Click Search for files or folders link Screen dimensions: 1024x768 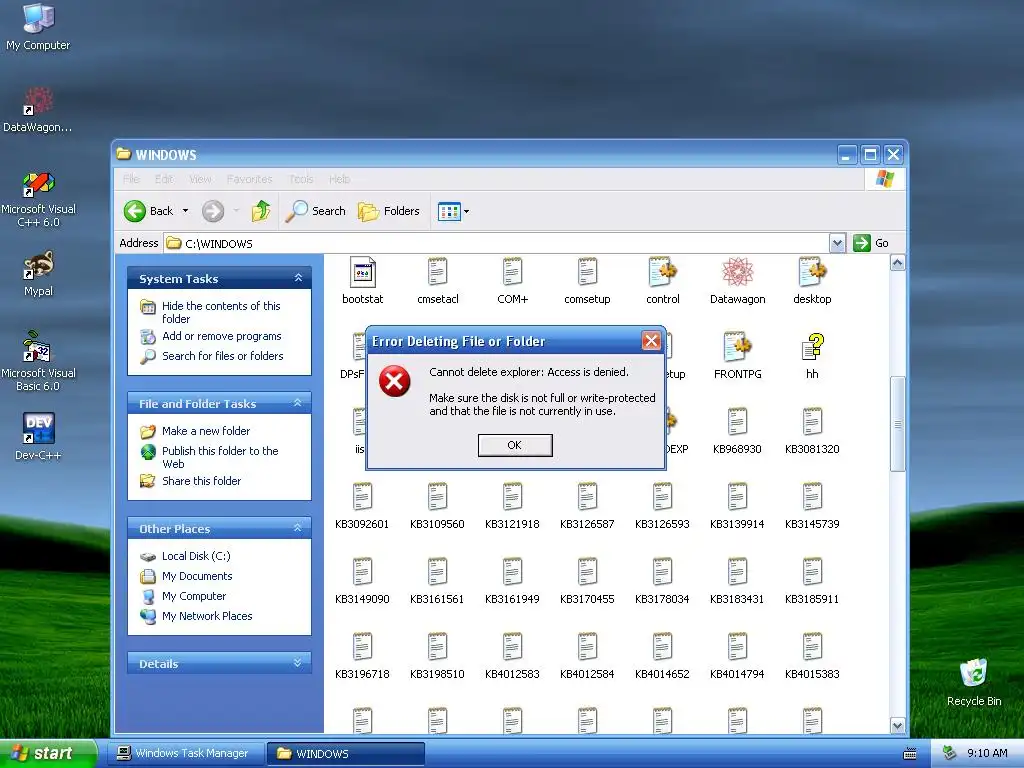click(223, 356)
